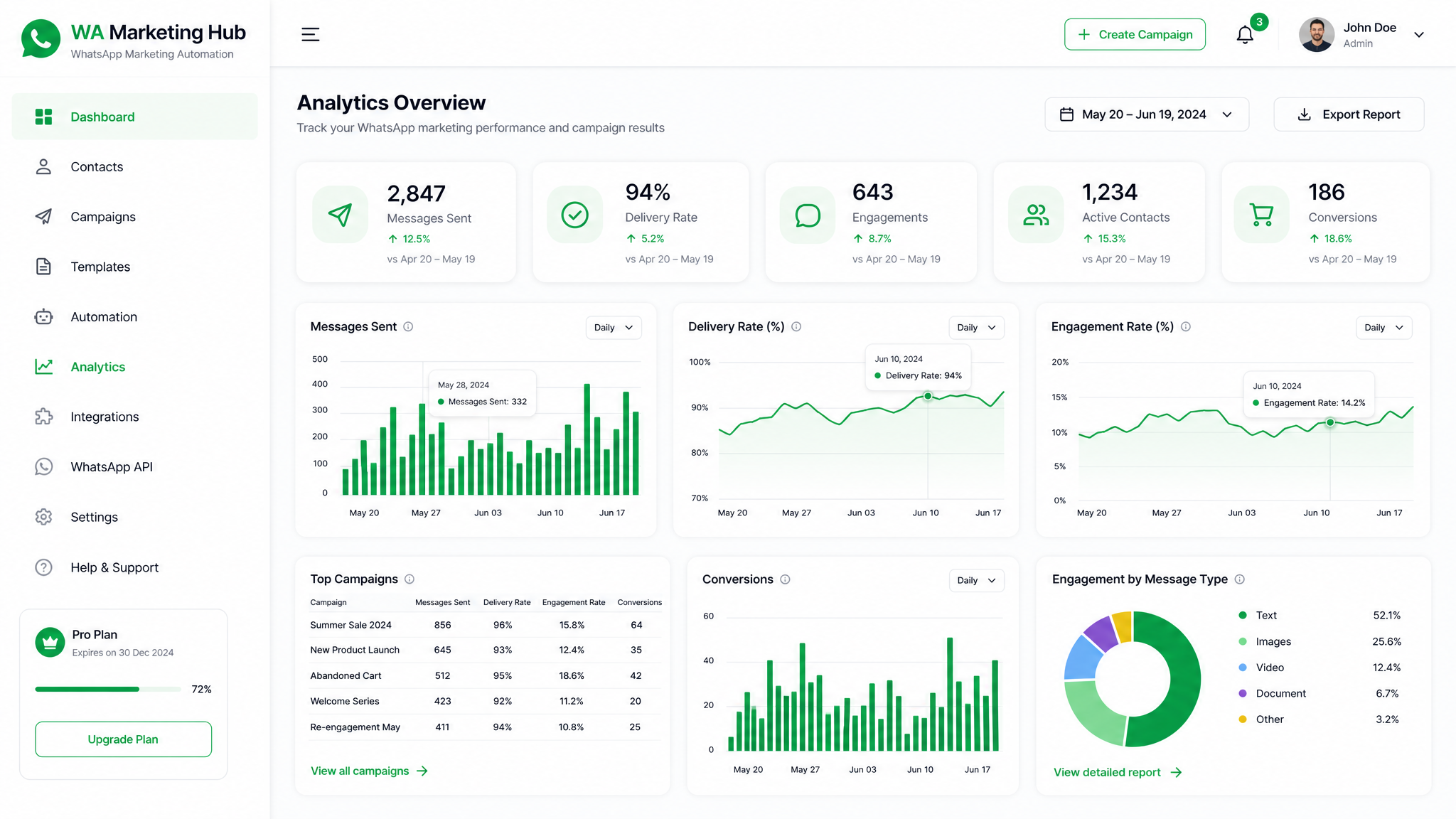
Task: Click info icon beside Engagement by Message Type
Action: click(1240, 579)
